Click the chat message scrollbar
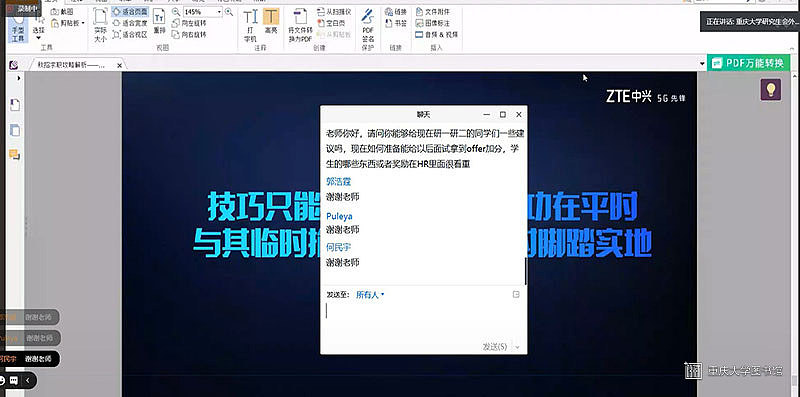The width and height of the screenshot is (800, 397). coord(526,271)
